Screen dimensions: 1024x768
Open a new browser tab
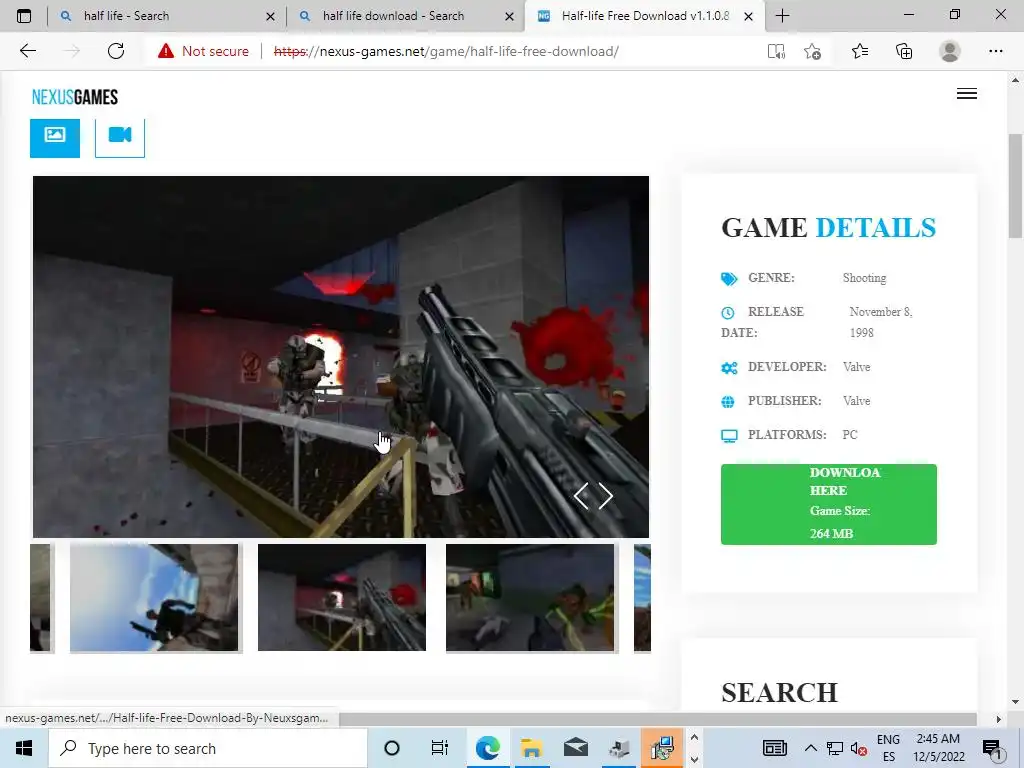coord(782,16)
